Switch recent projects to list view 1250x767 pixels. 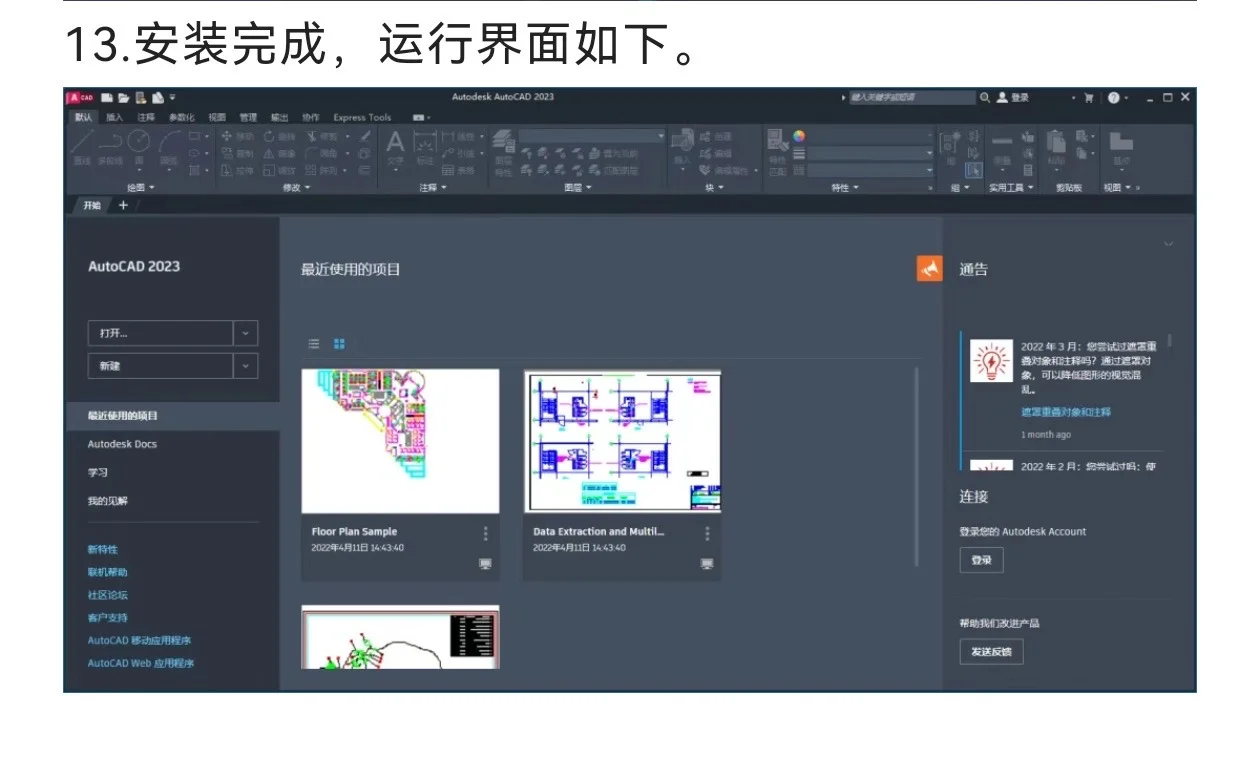click(313, 344)
